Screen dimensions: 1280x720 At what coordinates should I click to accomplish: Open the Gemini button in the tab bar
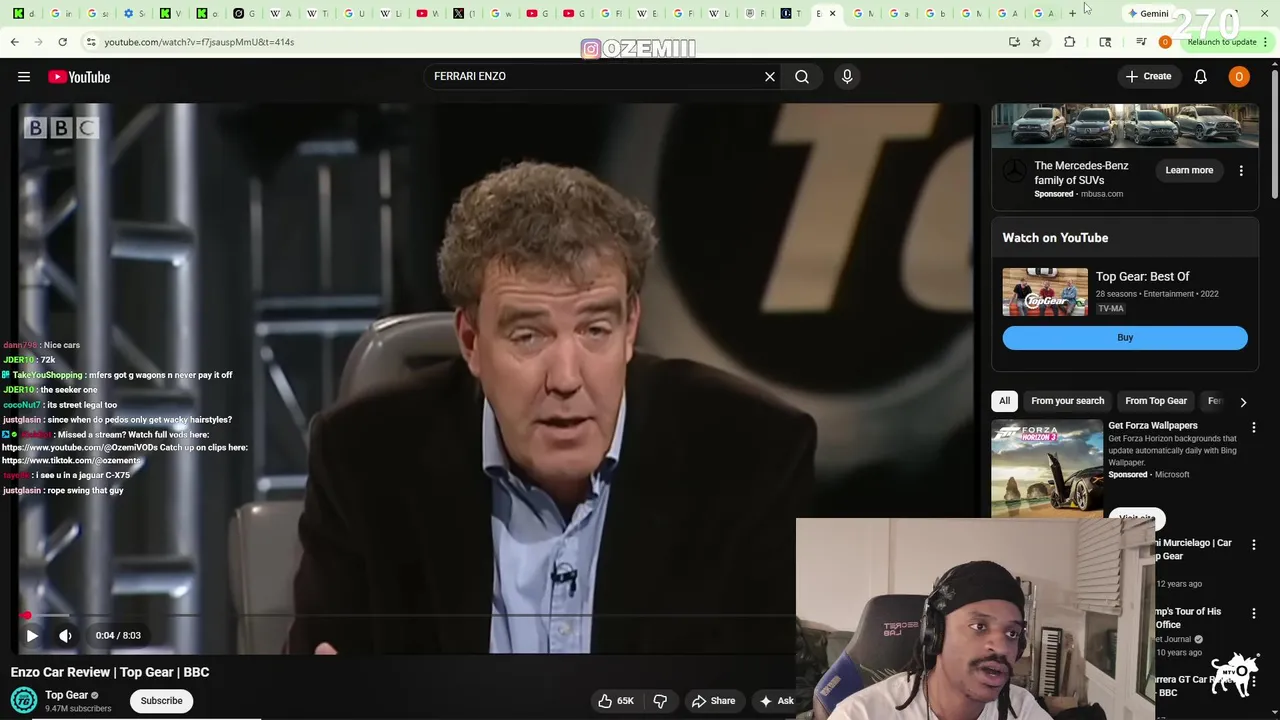point(1148,13)
